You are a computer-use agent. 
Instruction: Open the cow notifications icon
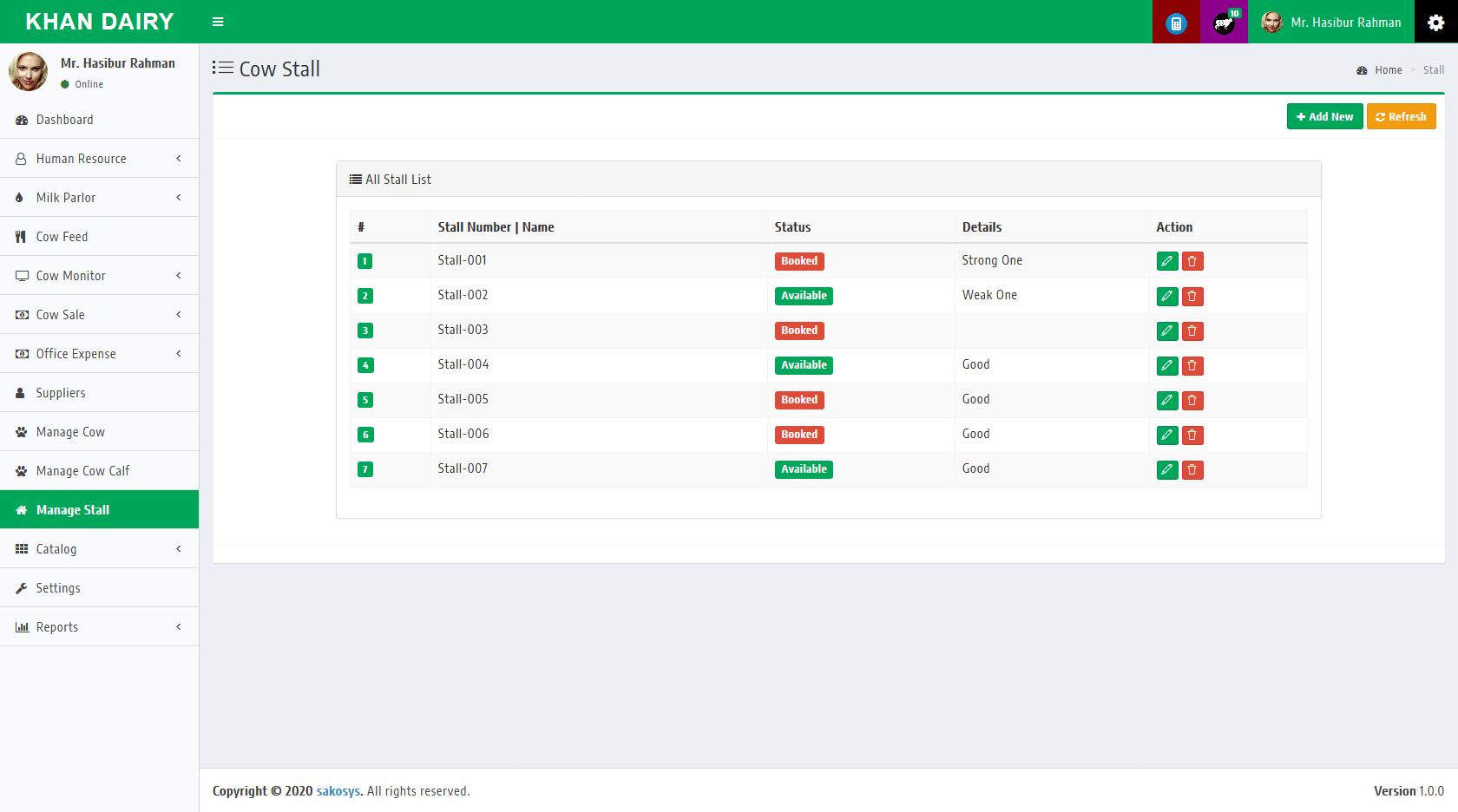[x=1224, y=23]
